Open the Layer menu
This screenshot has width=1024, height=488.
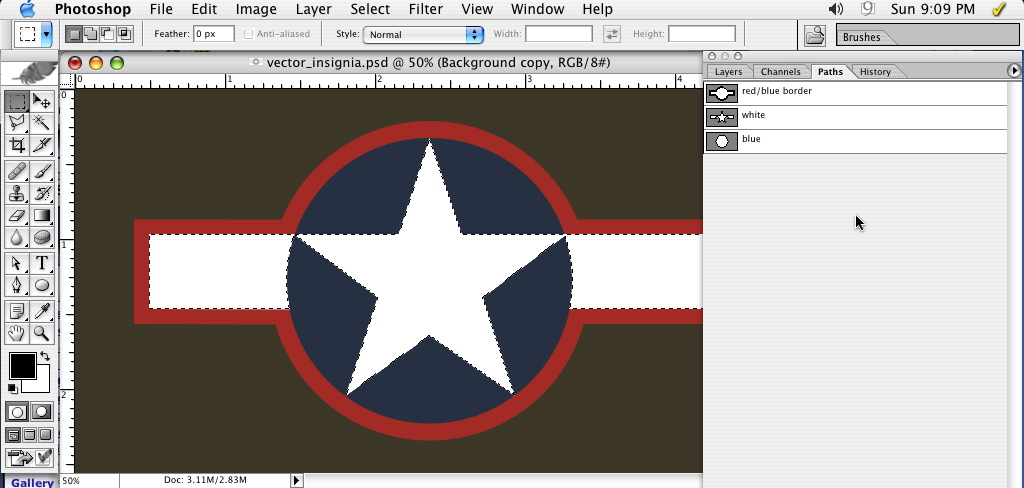click(313, 9)
